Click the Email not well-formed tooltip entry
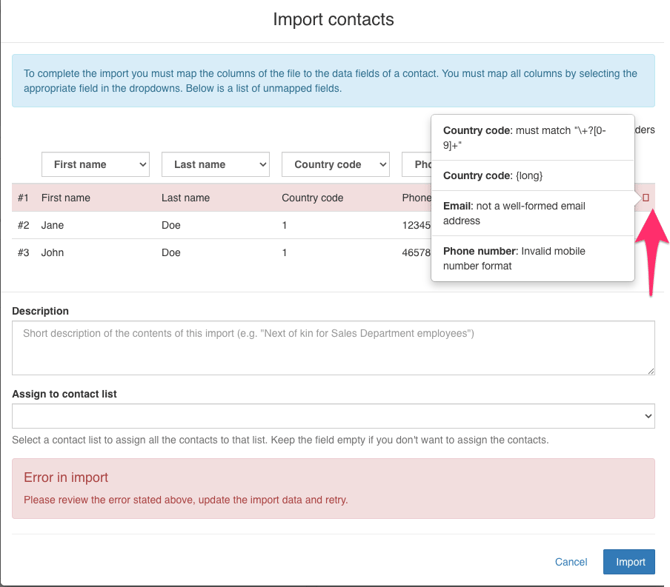Image resolution: width=670 pixels, height=587 pixels. click(532, 213)
